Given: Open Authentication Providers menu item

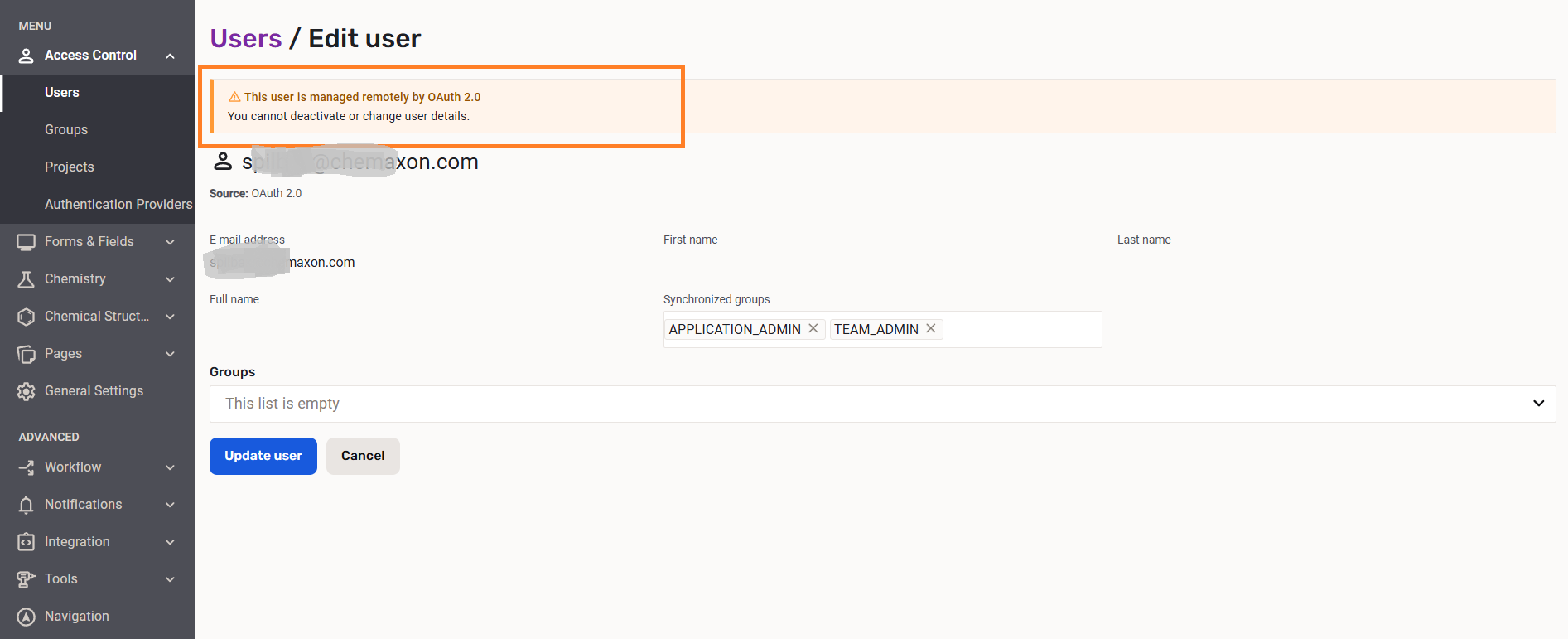Looking at the screenshot, I should click(118, 204).
